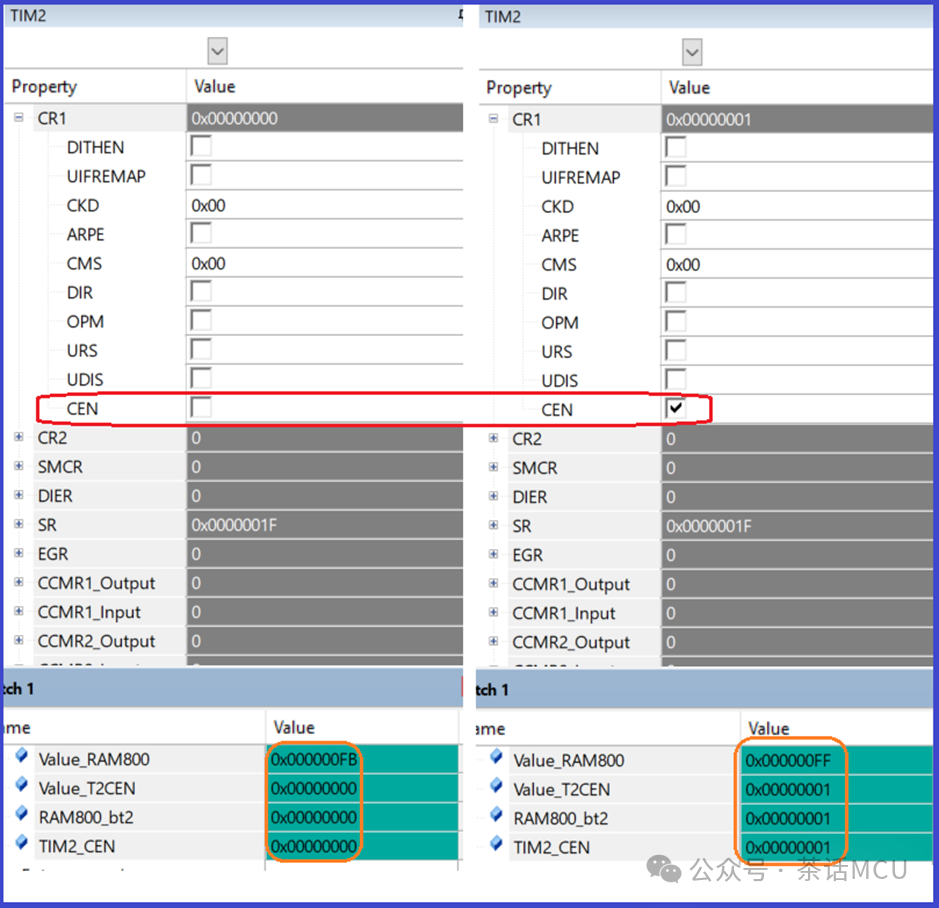Collapse the CR1 register in the left panel
The width and height of the screenshot is (939, 908).
pyautogui.click(x=17, y=118)
